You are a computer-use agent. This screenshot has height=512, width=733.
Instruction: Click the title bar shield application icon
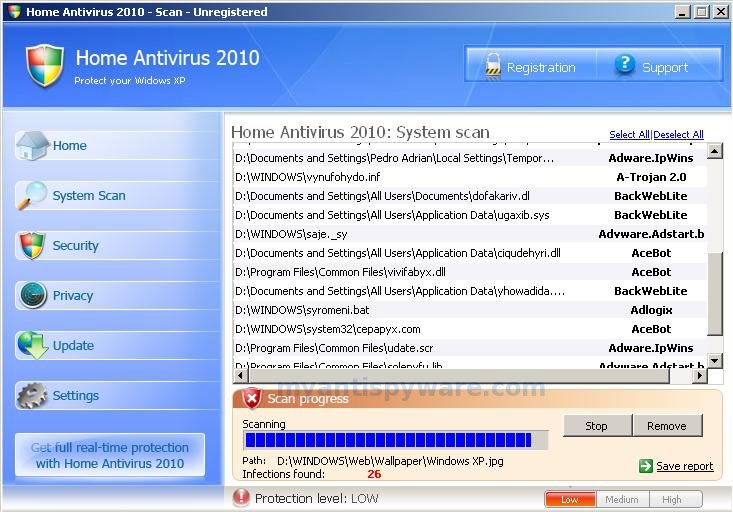14,11
